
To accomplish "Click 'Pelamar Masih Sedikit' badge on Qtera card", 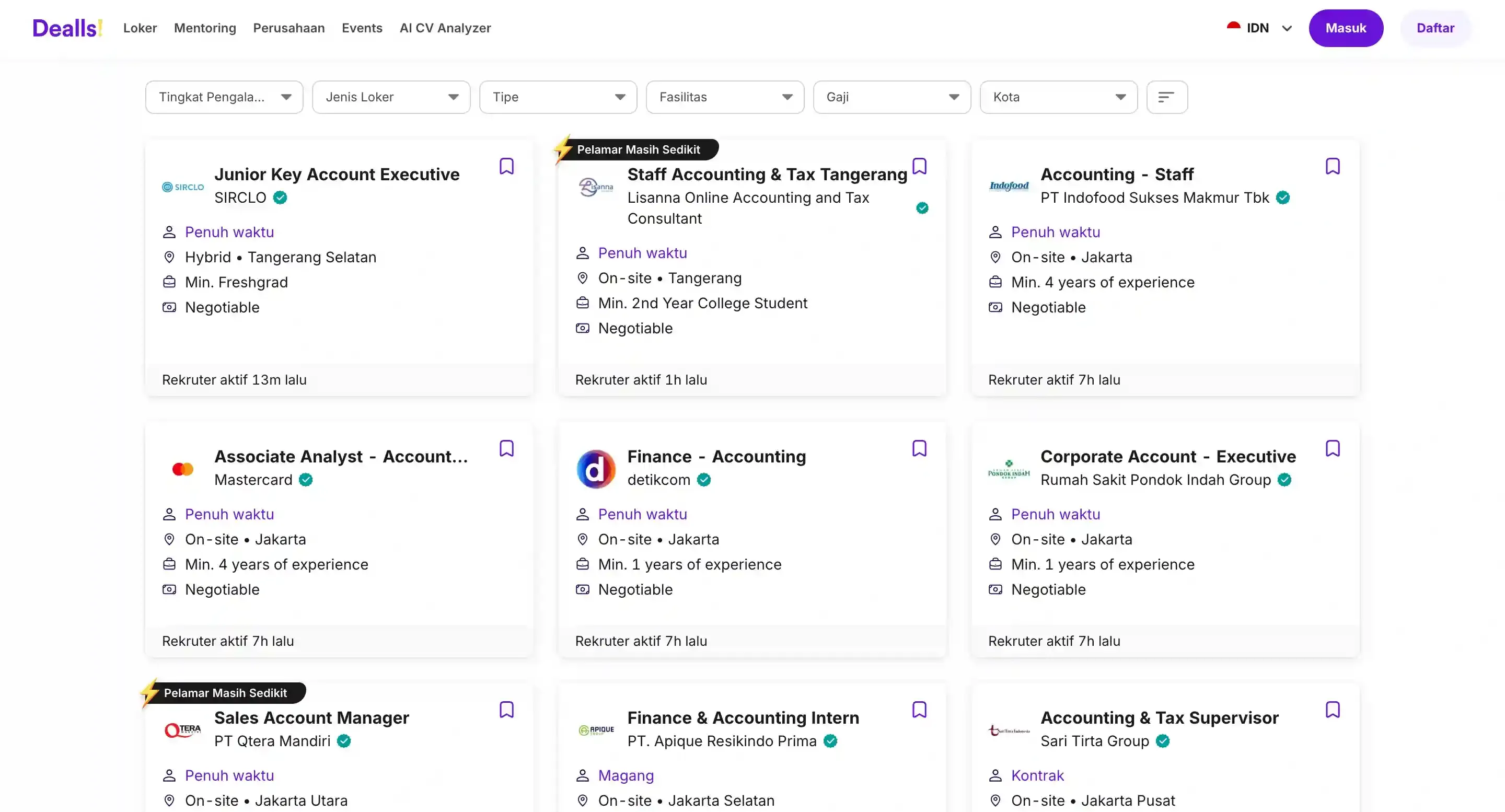I will [226, 693].
